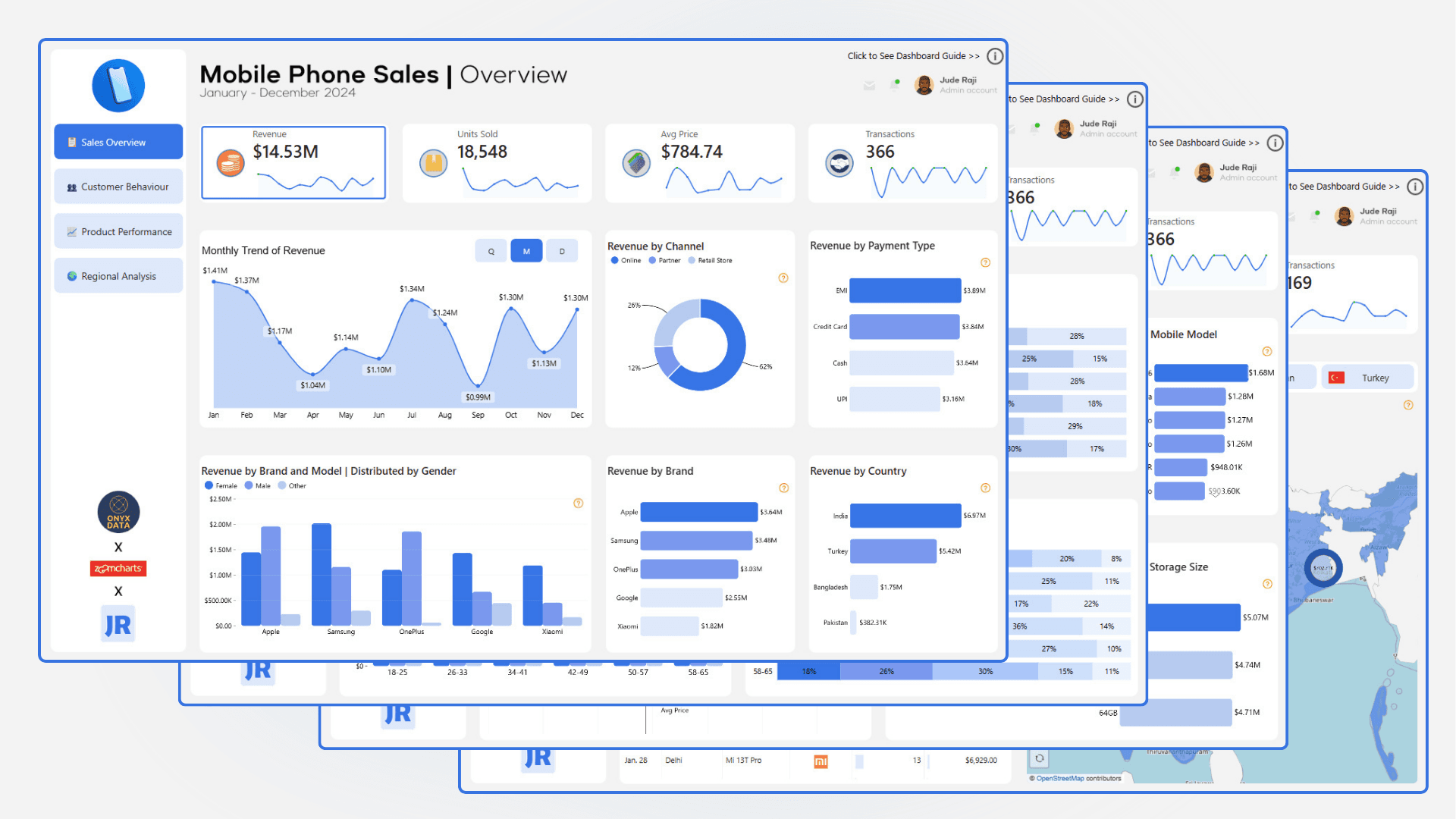1456x819 pixels.
Task: Select the EMI payment type bar
Action: pyautogui.click(x=905, y=290)
